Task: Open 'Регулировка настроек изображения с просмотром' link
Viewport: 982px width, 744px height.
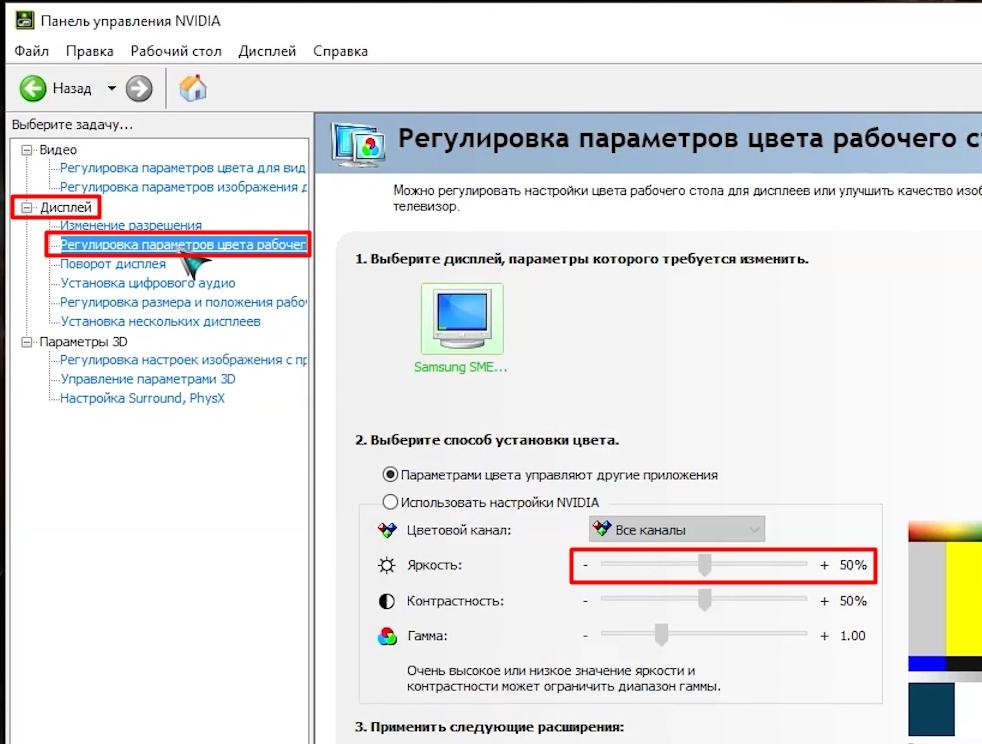Action: click(183, 360)
